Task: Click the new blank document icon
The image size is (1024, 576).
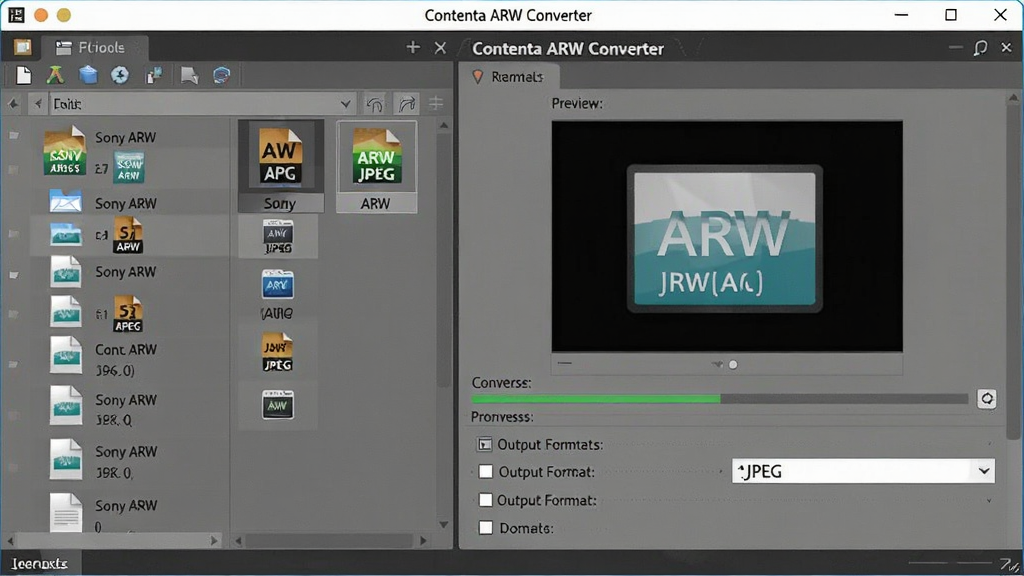Action: (x=24, y=75)
